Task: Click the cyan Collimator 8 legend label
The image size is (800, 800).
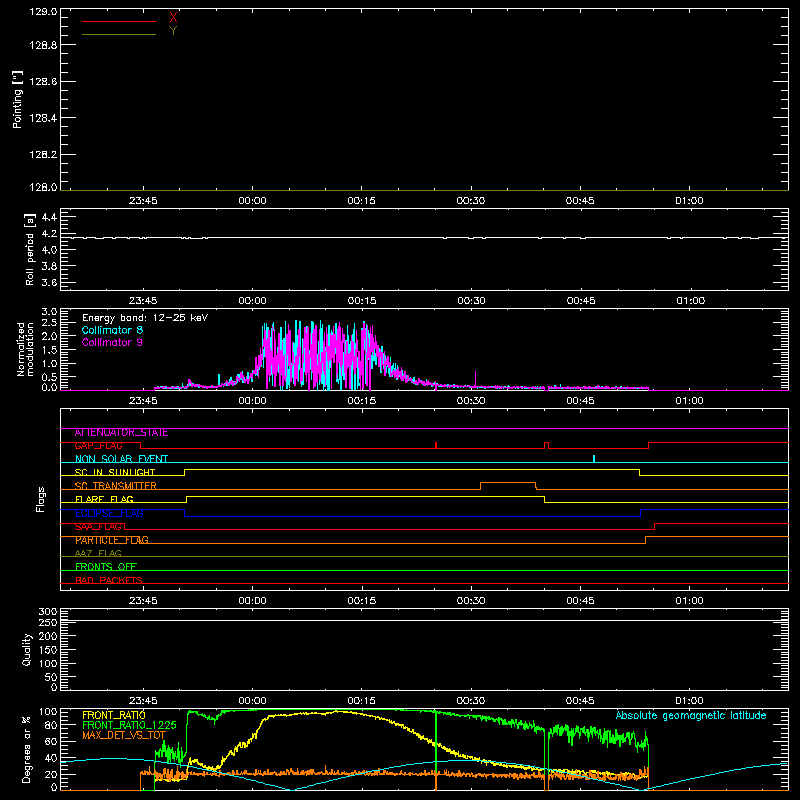Action: pos(112,330)
